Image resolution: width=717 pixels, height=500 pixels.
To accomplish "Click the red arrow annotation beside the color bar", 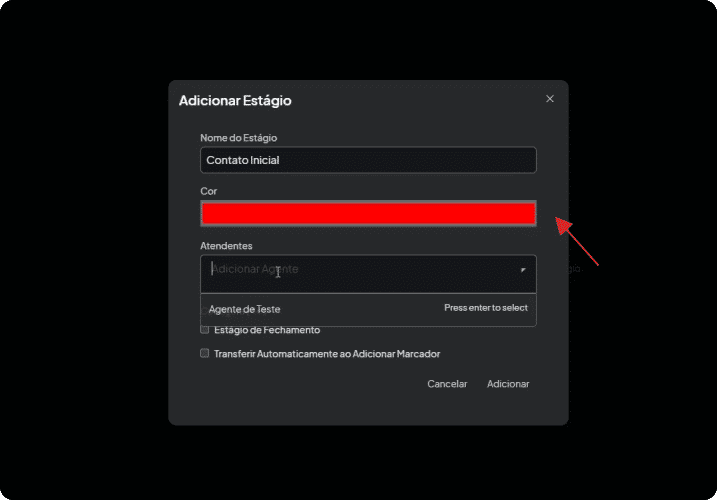I will (x=577, y=241).
